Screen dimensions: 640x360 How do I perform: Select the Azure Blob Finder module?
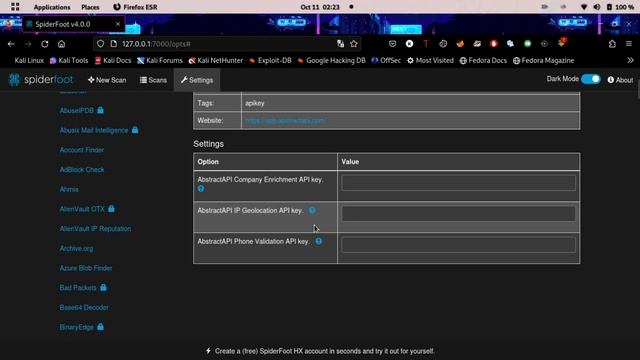[x=86, y=268]
